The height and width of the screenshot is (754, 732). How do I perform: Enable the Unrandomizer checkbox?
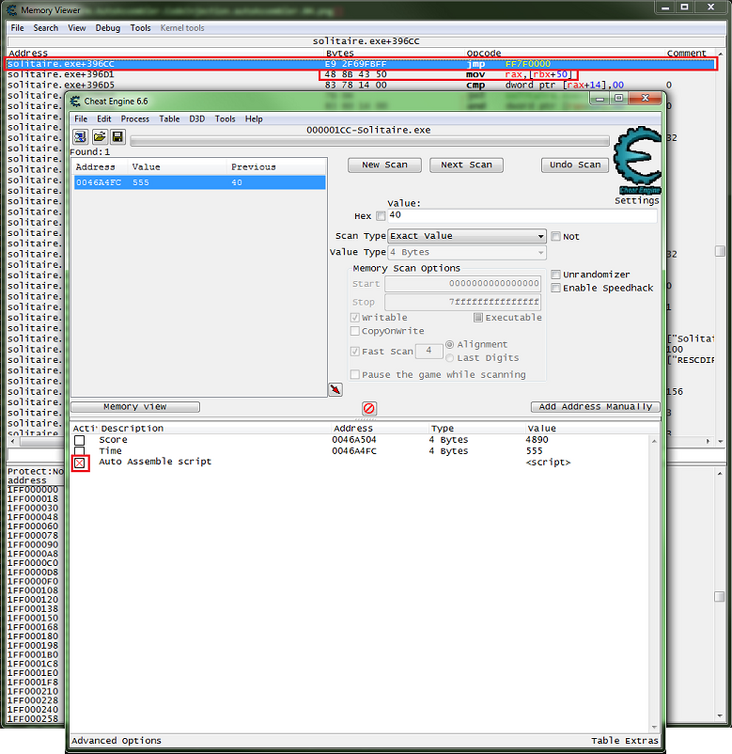click(555, 275)
